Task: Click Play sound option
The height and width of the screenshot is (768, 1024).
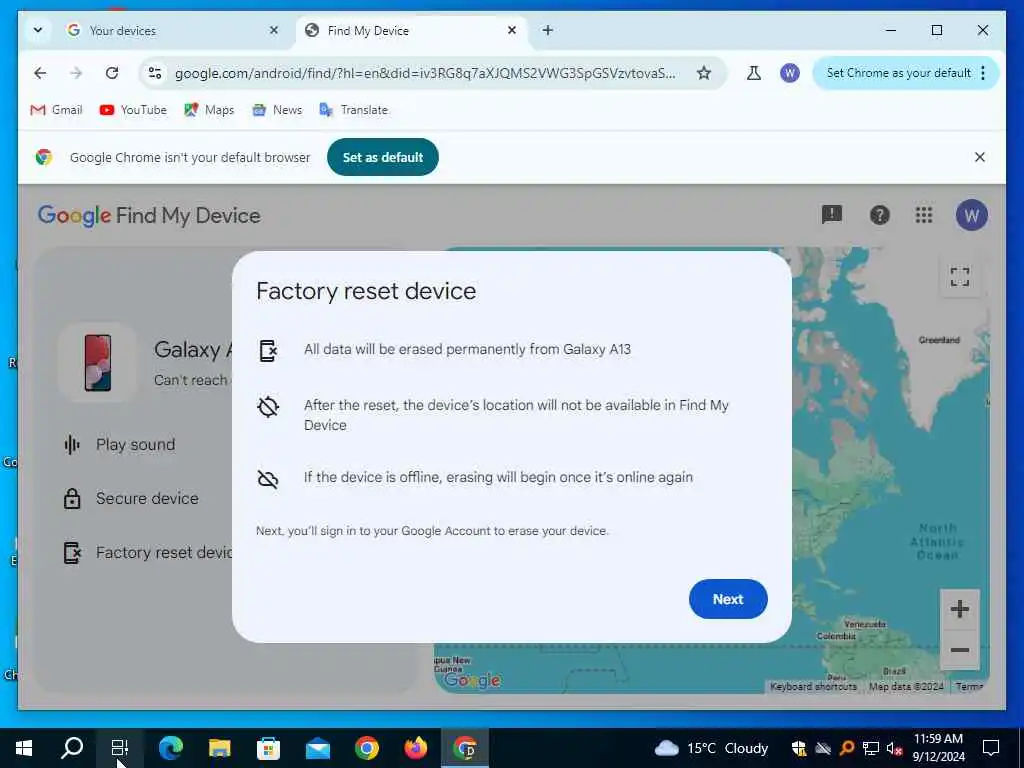Action: 120,445
